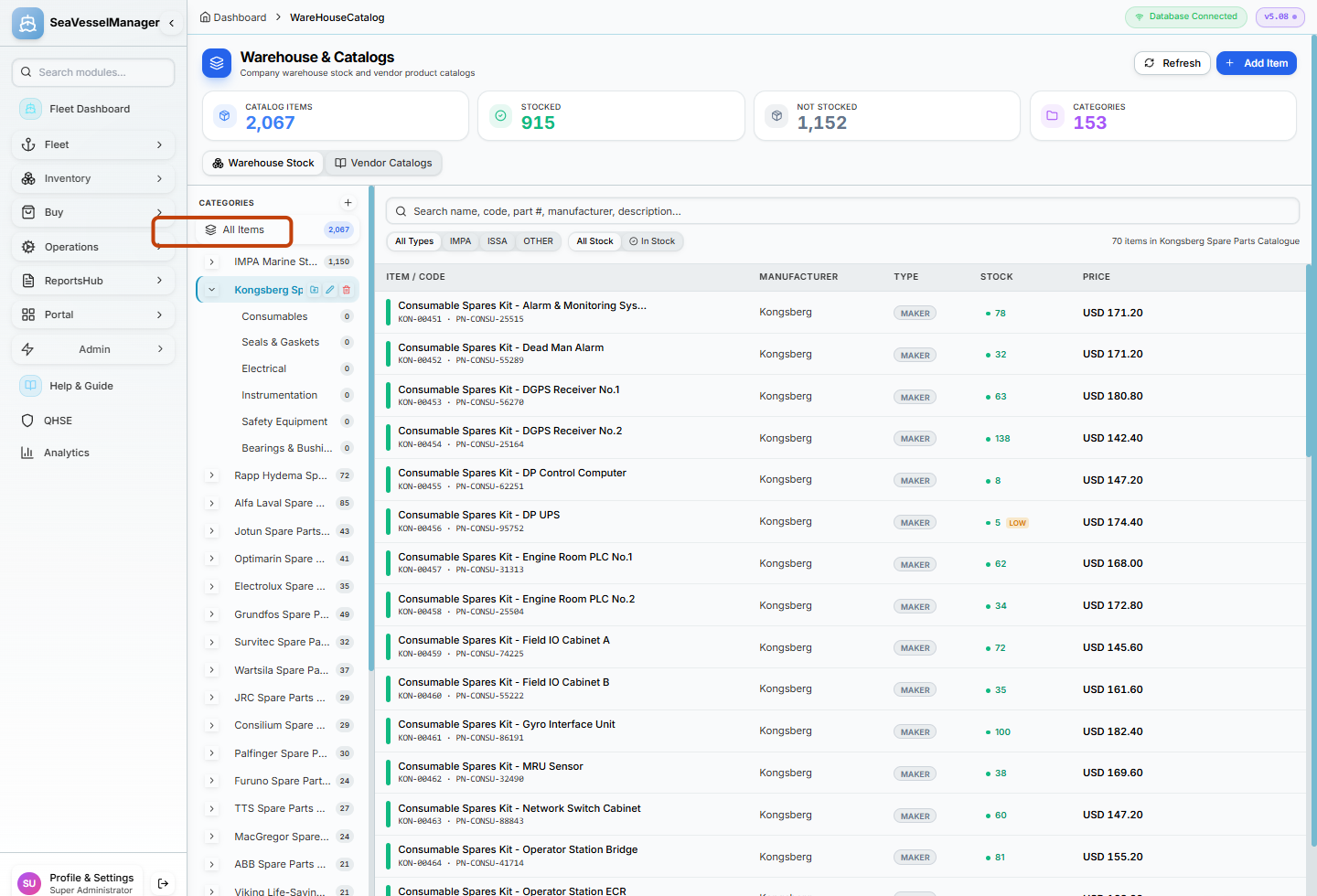Viewport: 1317px width, 896px height.
Task: Select the All Items category
Action: click(278, 229)
